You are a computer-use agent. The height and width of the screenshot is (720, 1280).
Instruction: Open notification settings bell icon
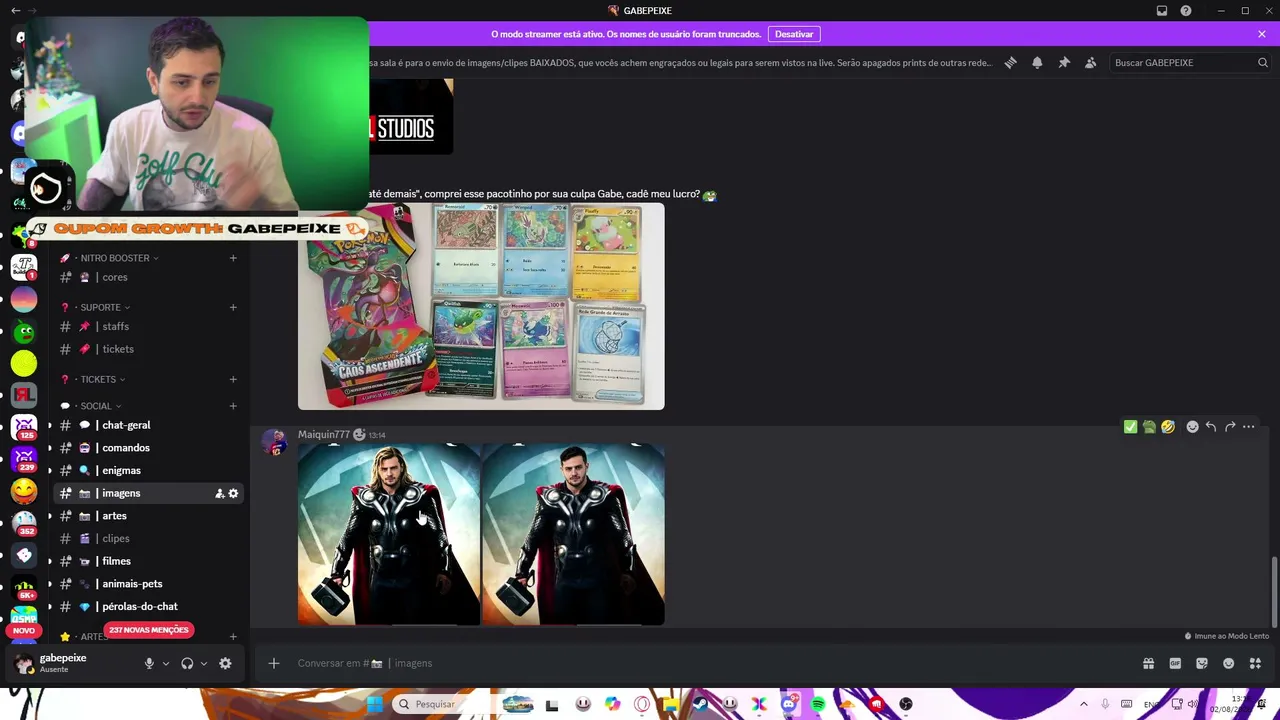1037,62
